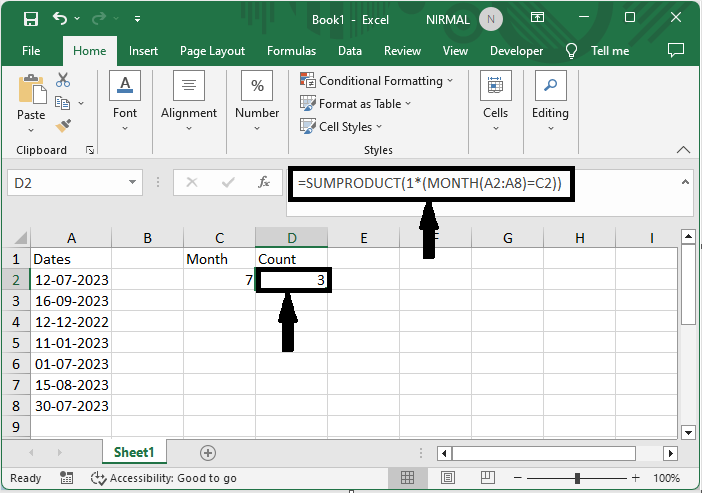This screenshot has height=493, width=702.
Task: Switch to the View tab
Action: click(x=455, y=51)
